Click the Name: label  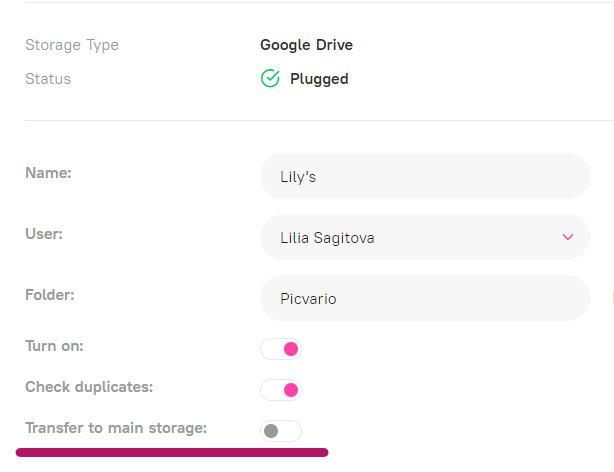tap(48, 173)
